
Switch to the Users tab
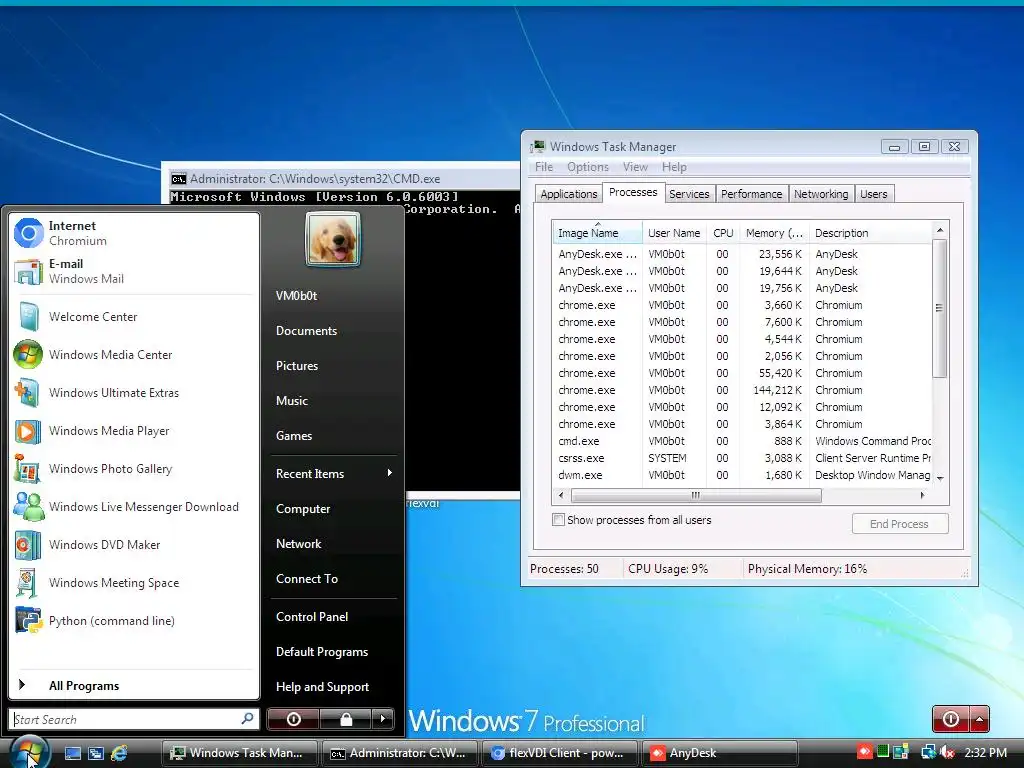tap(873, 194)
